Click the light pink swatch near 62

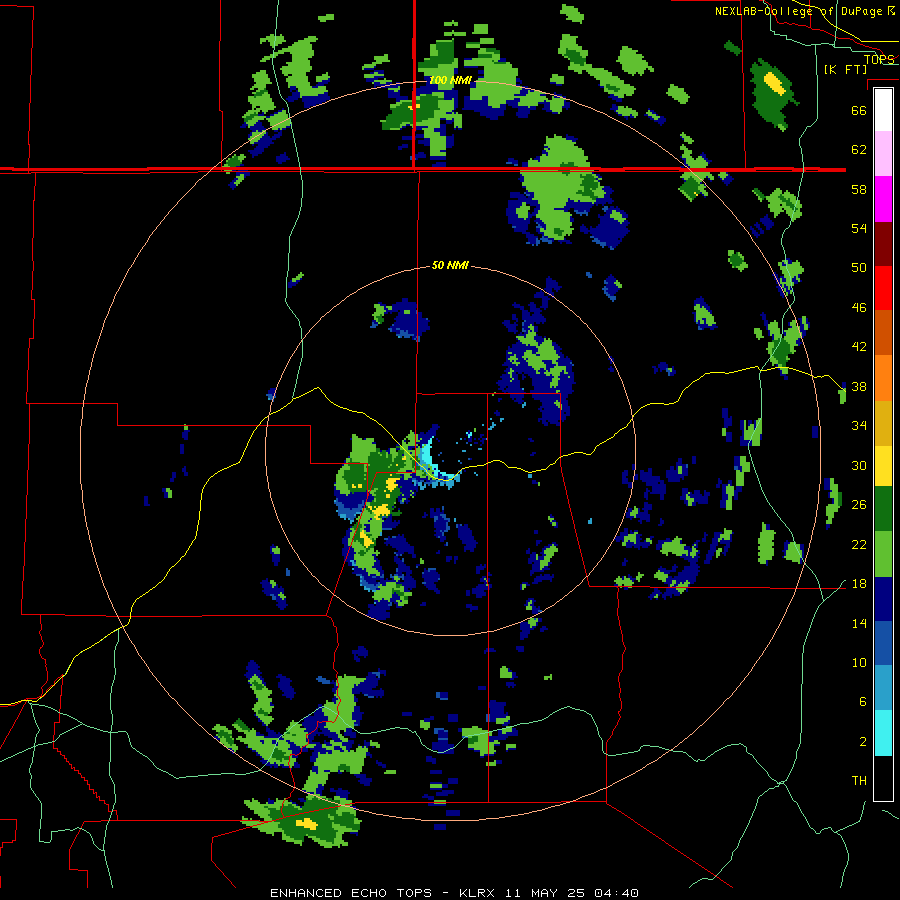pos(883,153)
